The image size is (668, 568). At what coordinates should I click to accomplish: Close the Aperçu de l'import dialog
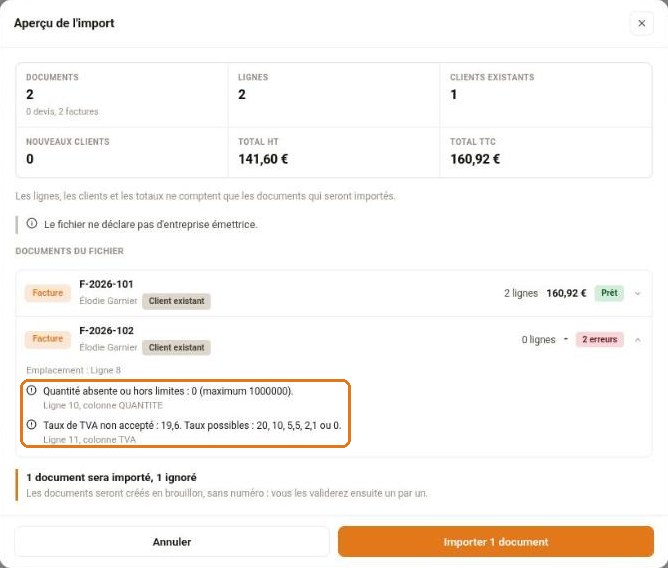641,23
